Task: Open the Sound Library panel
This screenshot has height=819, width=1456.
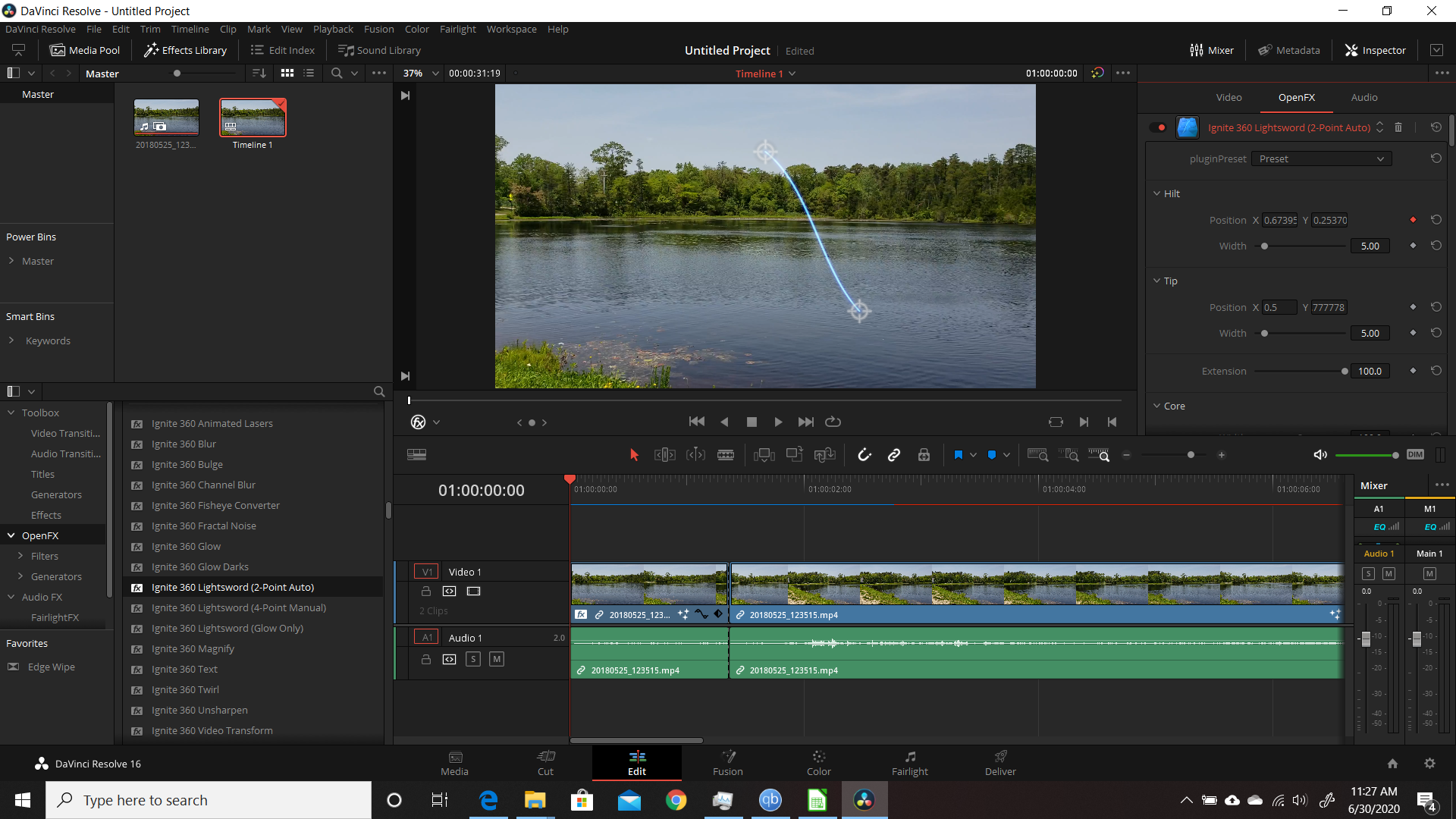Action: 379,50
